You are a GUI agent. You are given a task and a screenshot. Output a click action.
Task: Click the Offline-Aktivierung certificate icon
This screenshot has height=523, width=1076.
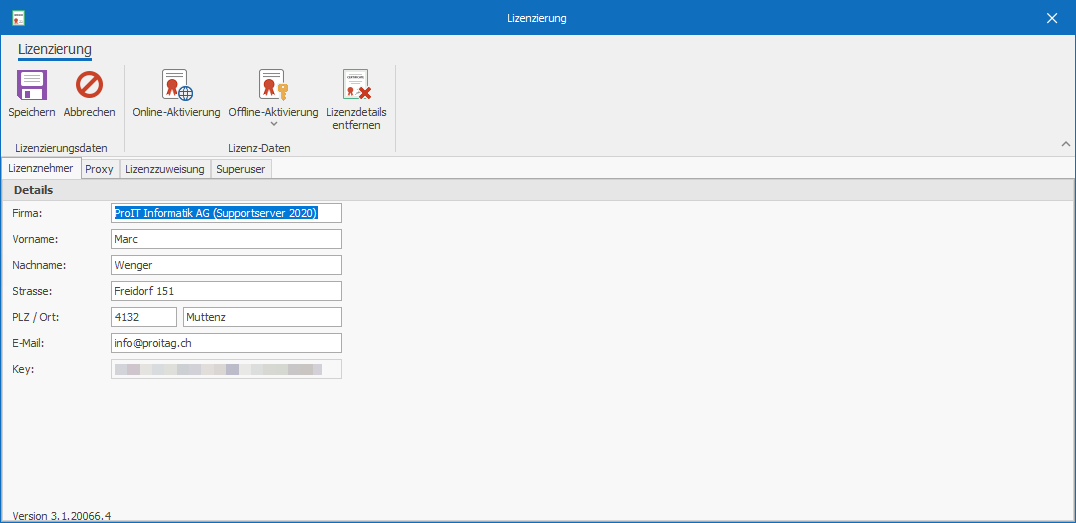pyautogui.click(x=273, y=86)
